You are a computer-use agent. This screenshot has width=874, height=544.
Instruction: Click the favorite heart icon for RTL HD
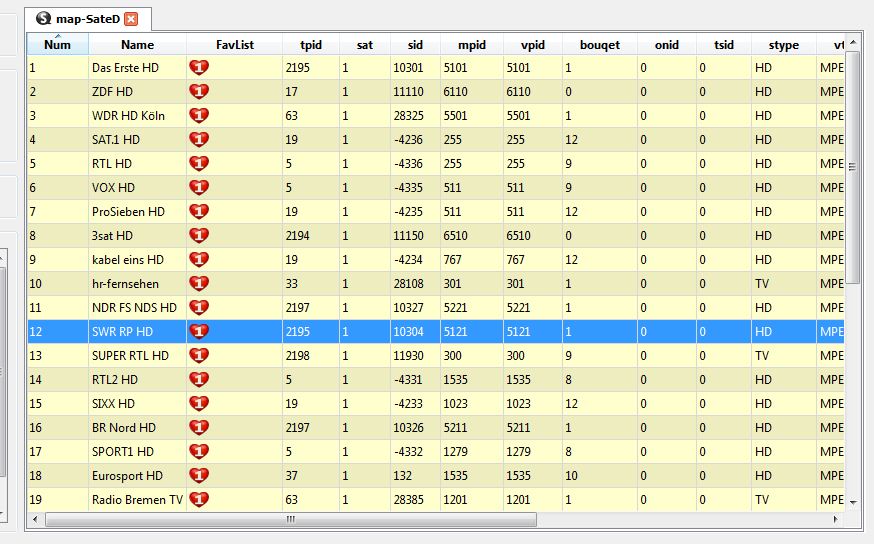click(x=199, y=163)
